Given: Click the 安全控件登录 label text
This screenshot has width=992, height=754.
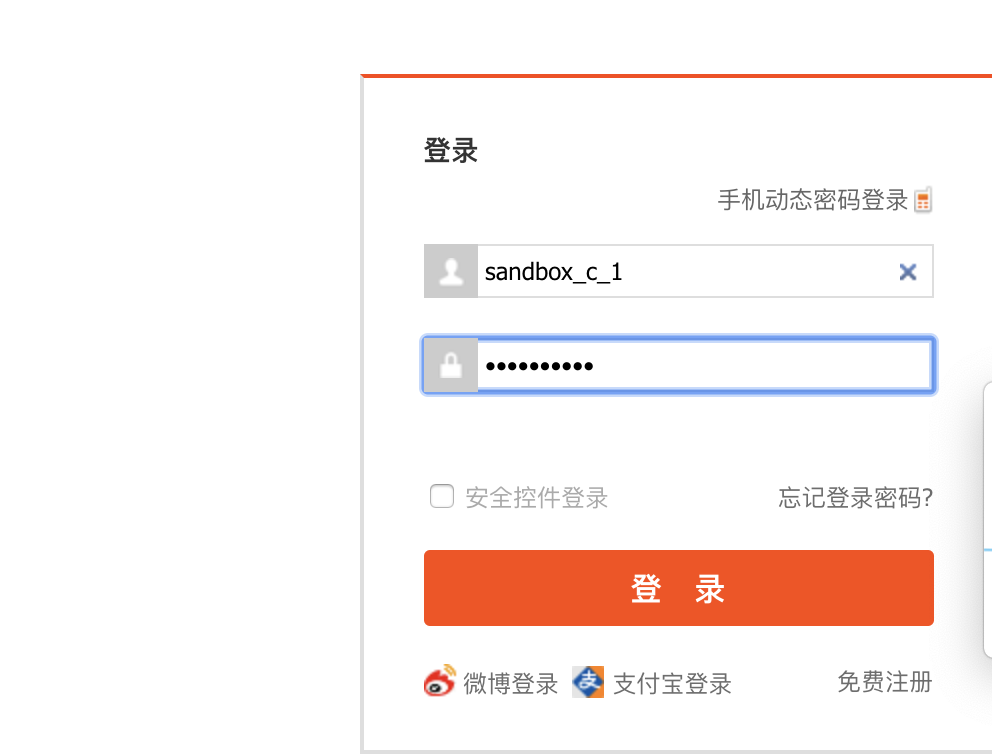Looking at the screenshot, I should [x=536, y=497].
